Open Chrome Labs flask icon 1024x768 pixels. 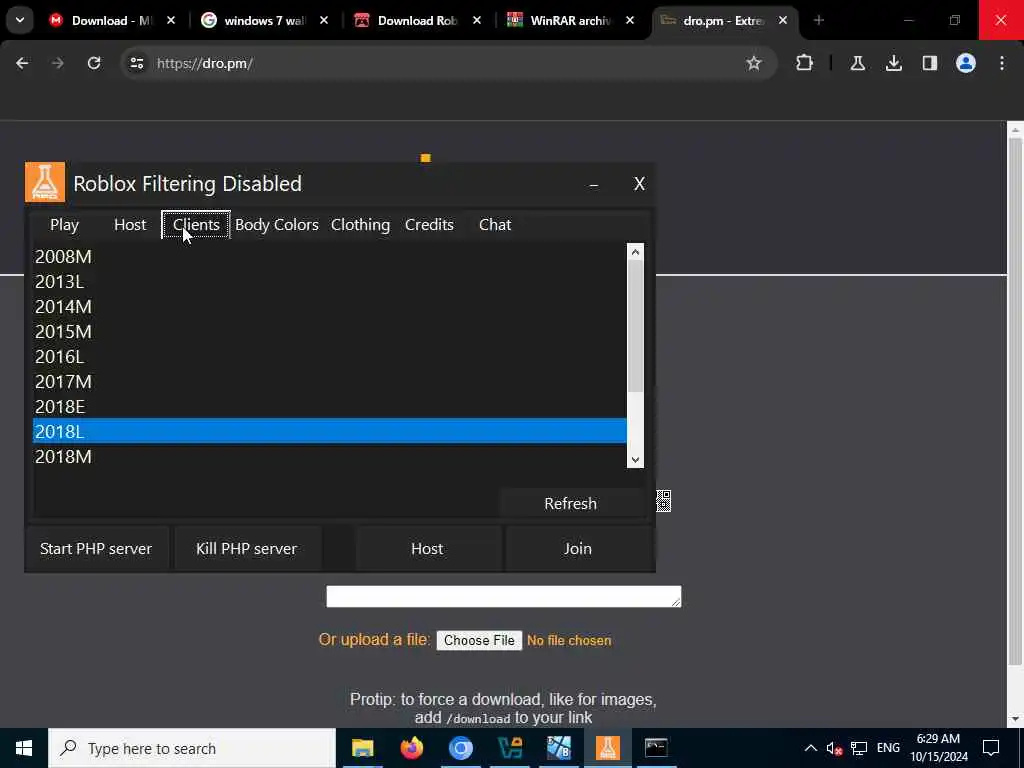[857, 63]
